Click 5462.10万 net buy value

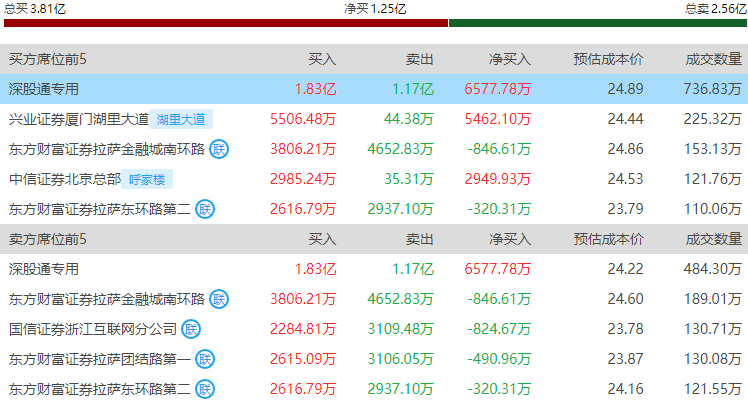(x=498, y=119)
